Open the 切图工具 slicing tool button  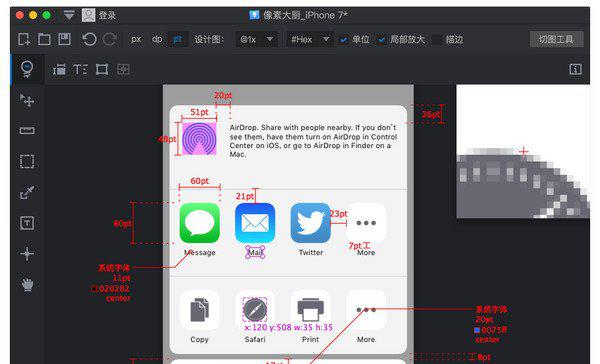(556, 39)
